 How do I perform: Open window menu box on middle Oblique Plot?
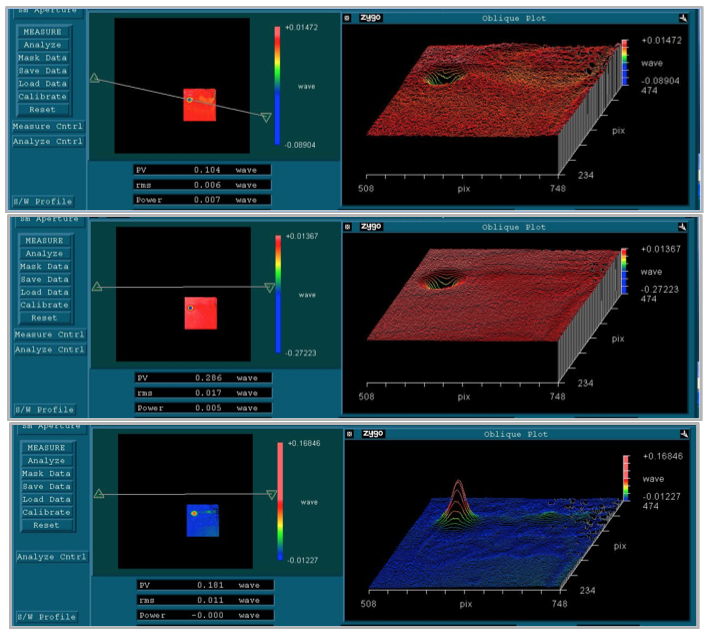pos(349,226)
